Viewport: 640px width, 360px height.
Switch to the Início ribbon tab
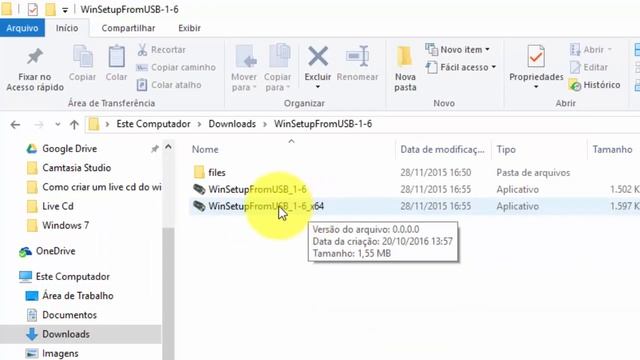click(67, 28)
